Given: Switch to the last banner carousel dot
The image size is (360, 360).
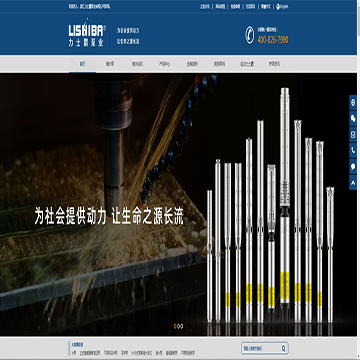Looking at the screenshot, I should click(181, 326).
